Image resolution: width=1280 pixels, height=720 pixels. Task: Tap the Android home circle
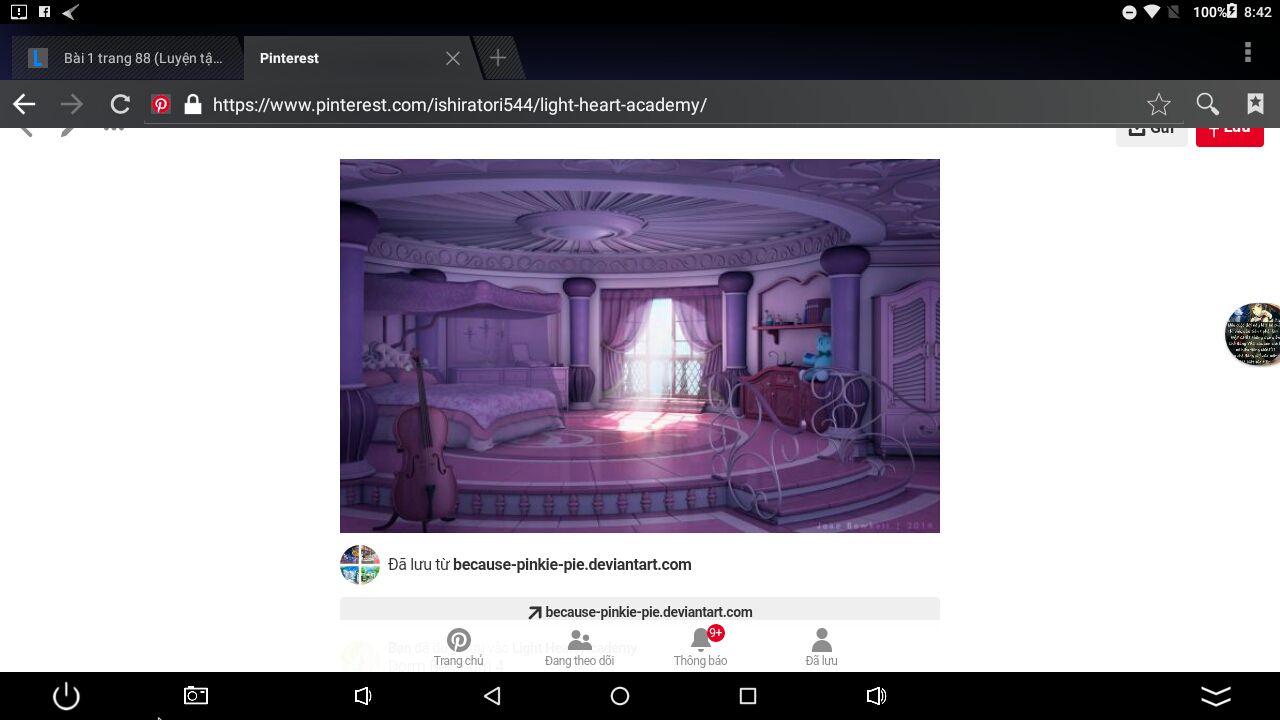620,696
